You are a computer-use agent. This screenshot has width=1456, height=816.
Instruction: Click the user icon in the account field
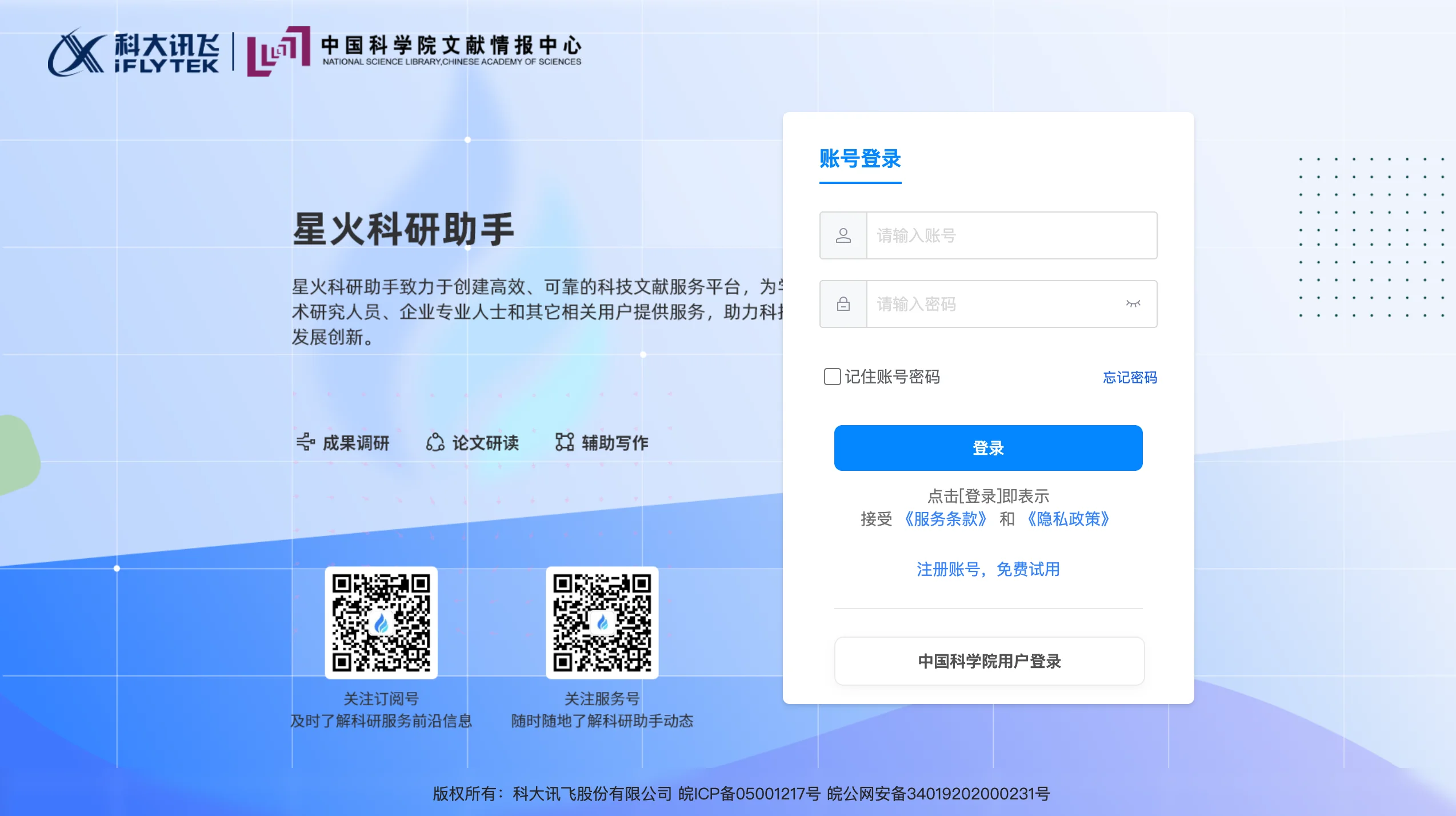[843, 235]
